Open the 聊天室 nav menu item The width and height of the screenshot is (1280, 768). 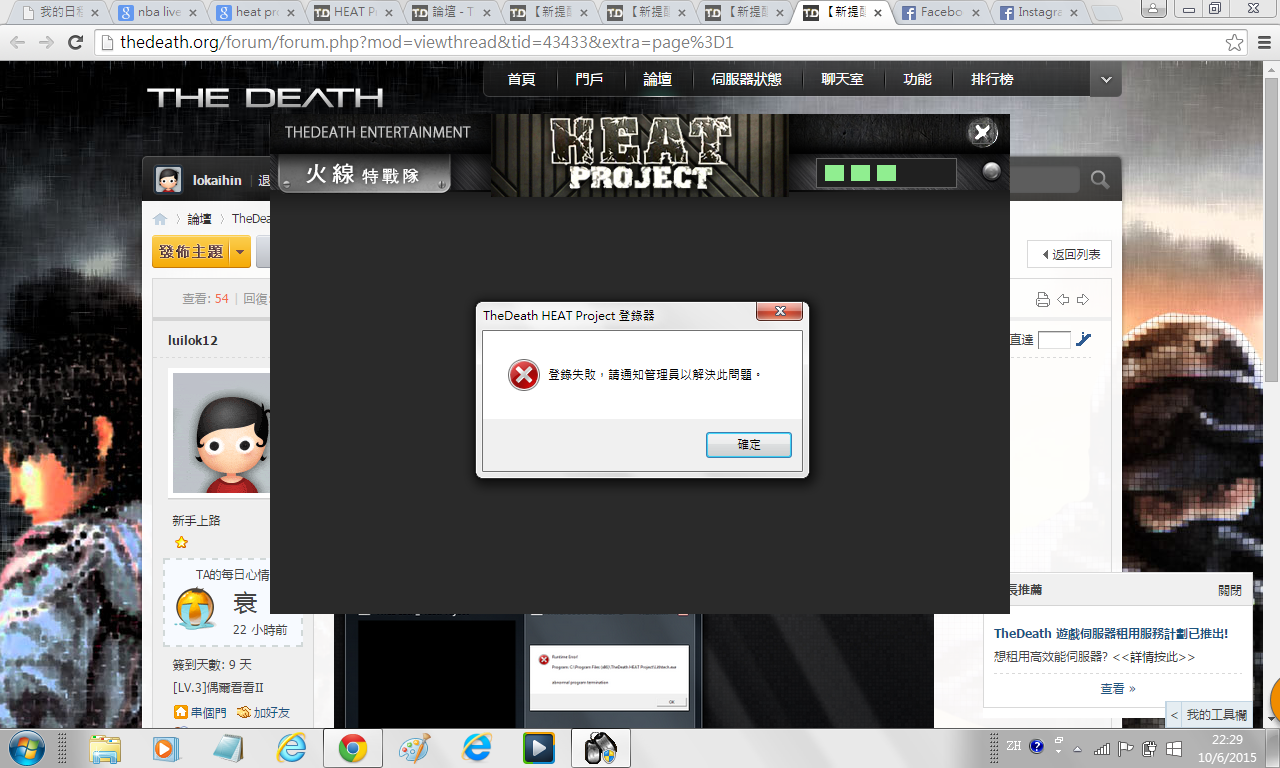[842, 80]
